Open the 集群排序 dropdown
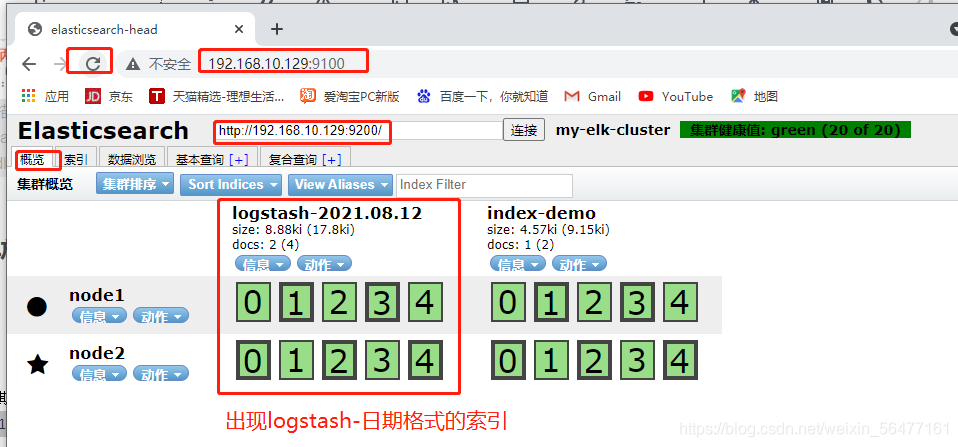The width and height of the screenshot is (958, 447). (135, 184)
